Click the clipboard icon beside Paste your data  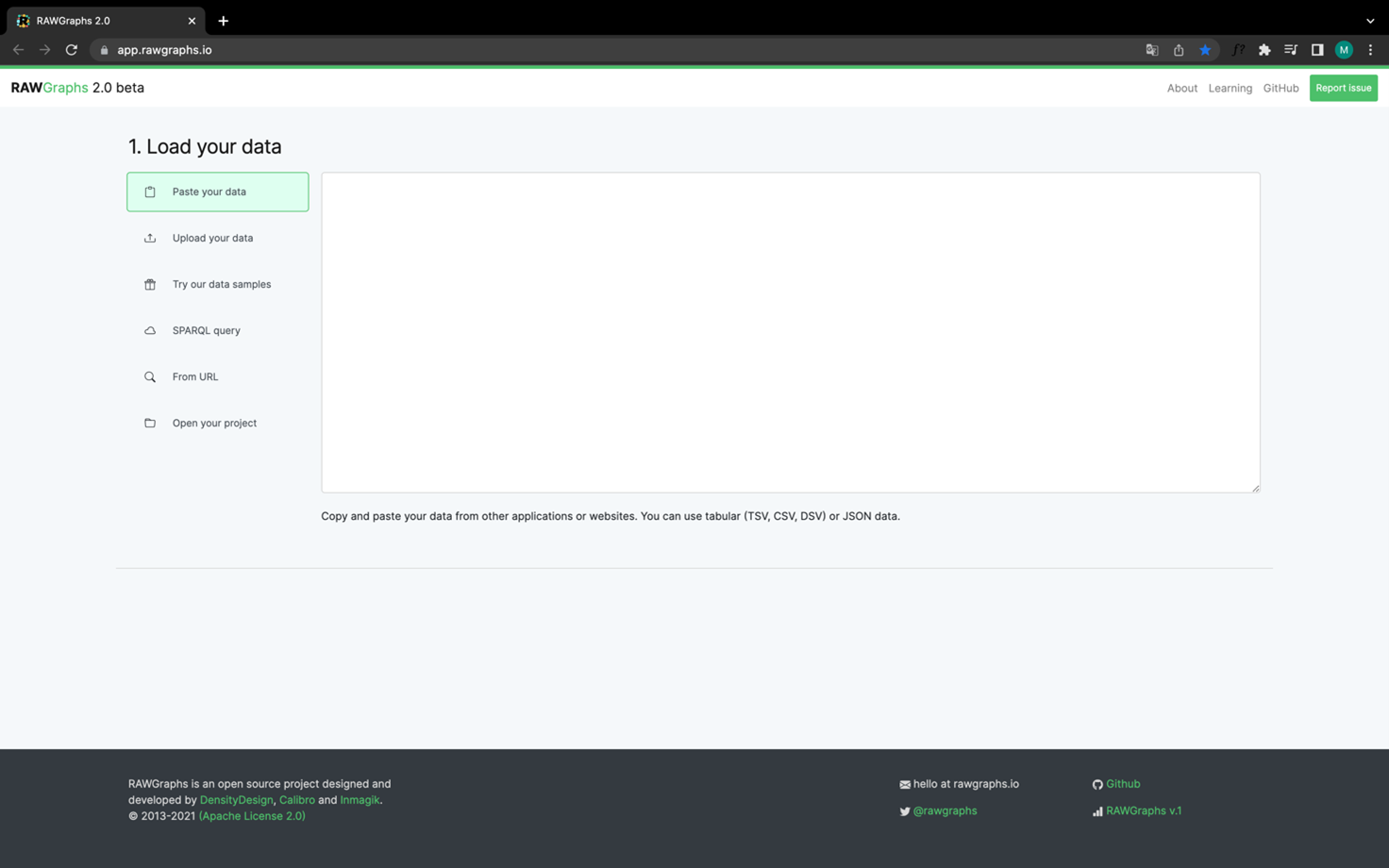point(150,192)
